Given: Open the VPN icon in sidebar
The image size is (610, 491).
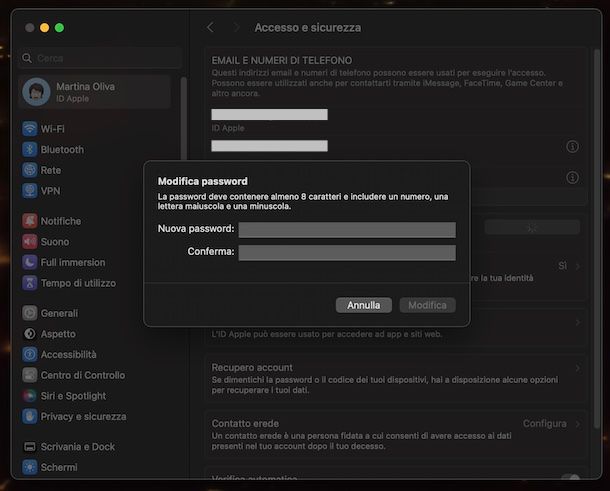Looking at the screenshot, I should point(30,191).
